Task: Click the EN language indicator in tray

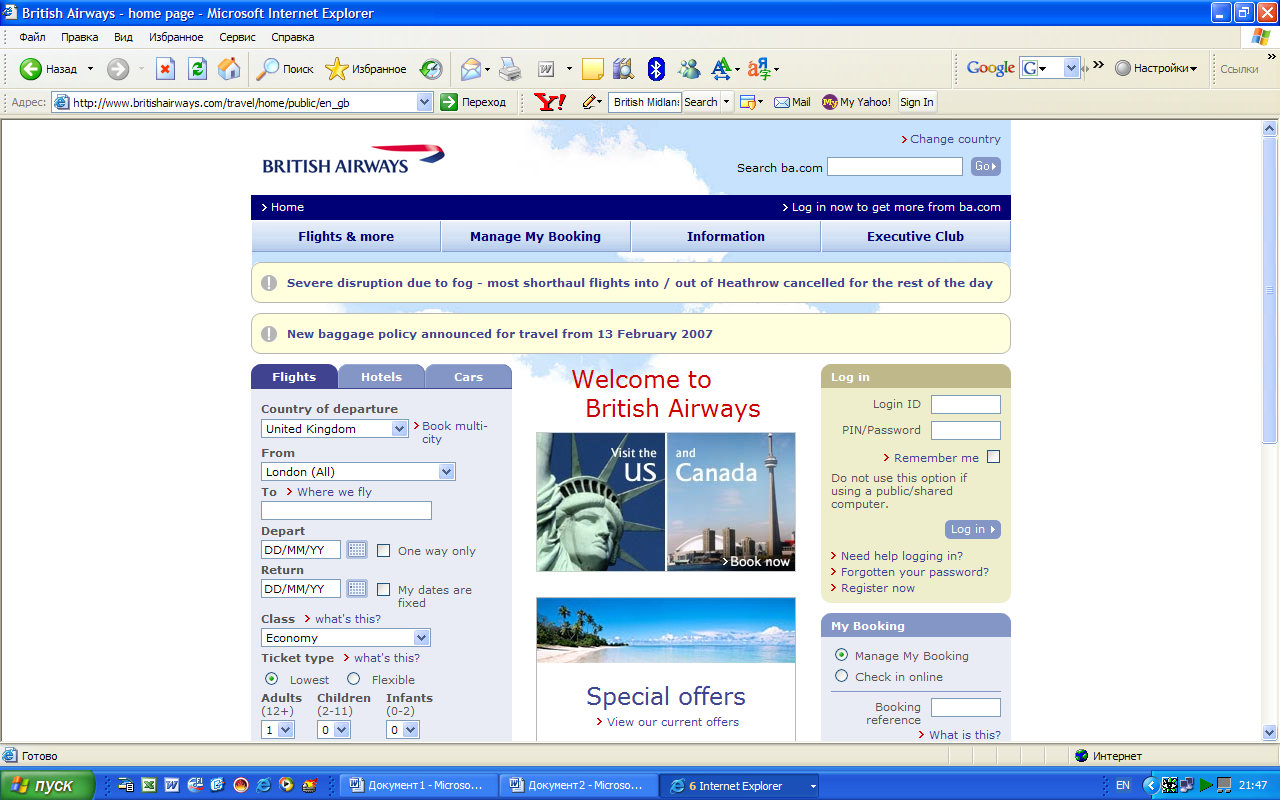Action: (1122, 785)
